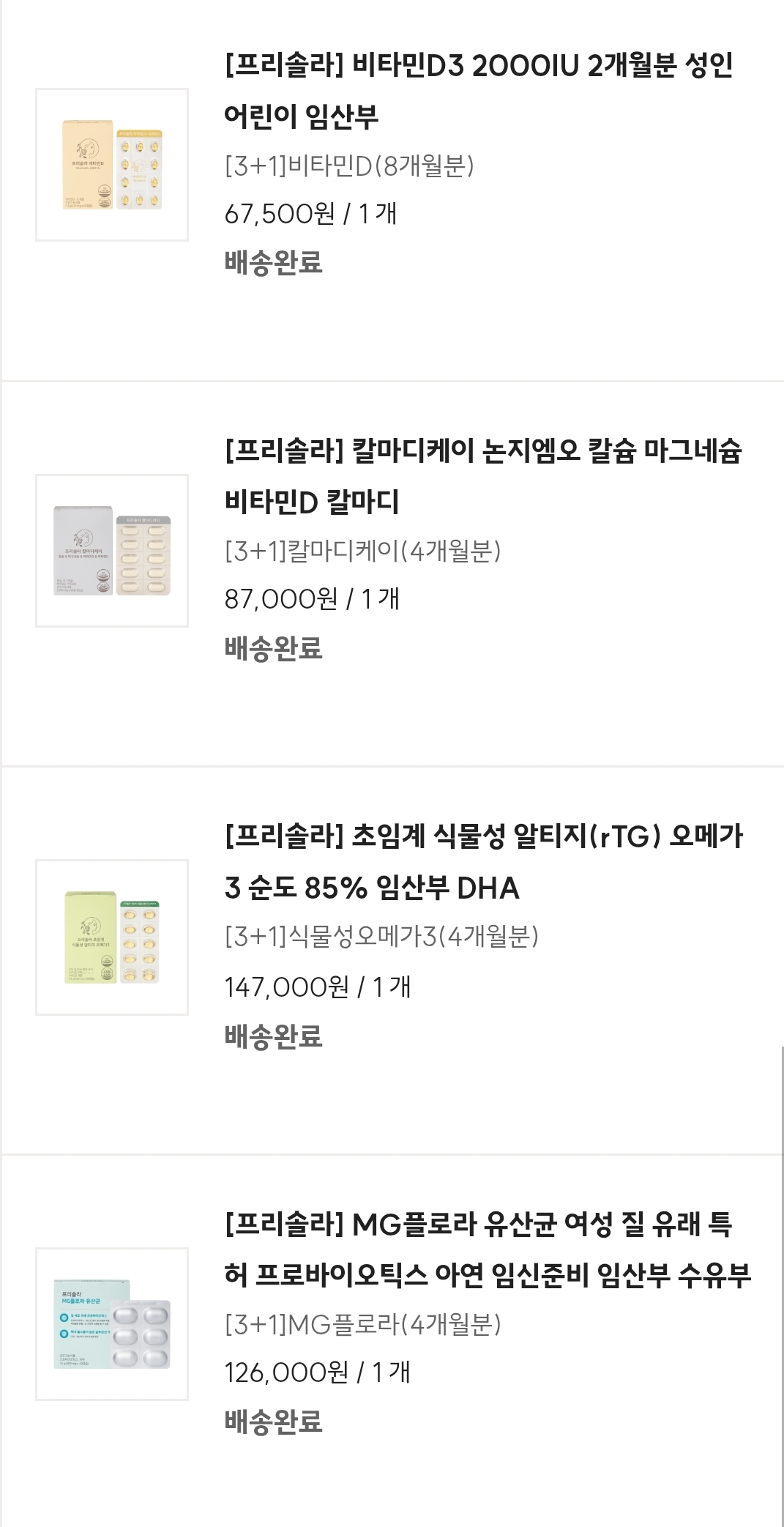Tap the MG플로라 유산균 product image
Image resolution: width=784 pixels, height=1527 pixels.
(x=112, y=1324)
